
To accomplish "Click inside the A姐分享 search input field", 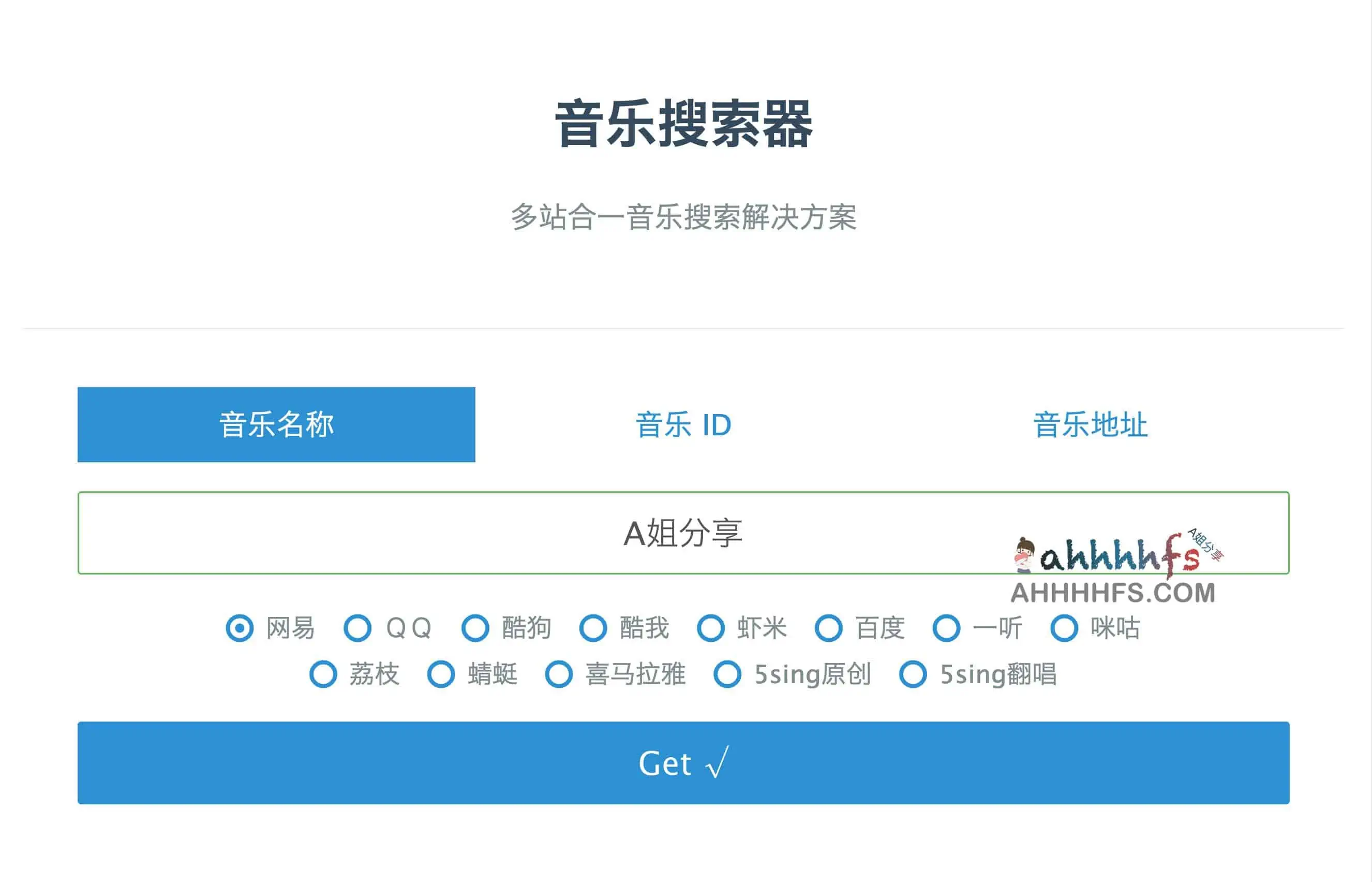I will [x=685, y=534].
